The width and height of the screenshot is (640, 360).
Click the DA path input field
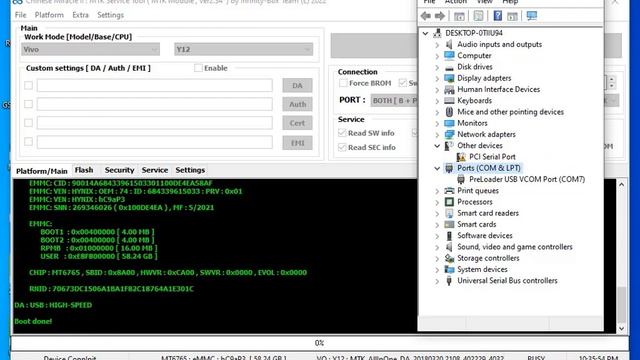[155, 85]
